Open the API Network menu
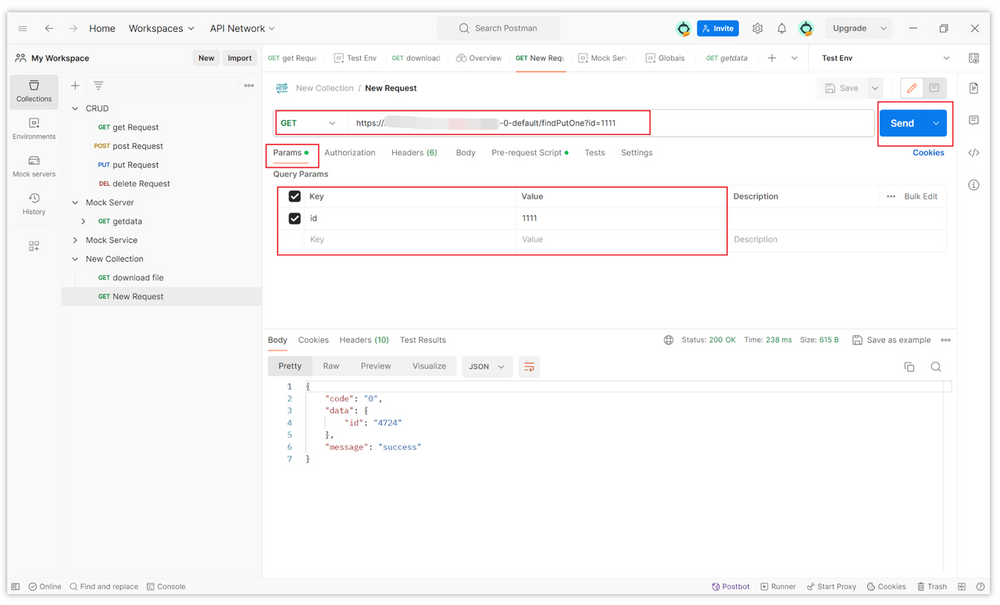The width and height of the screenshot is (1000, 605). 242,29
